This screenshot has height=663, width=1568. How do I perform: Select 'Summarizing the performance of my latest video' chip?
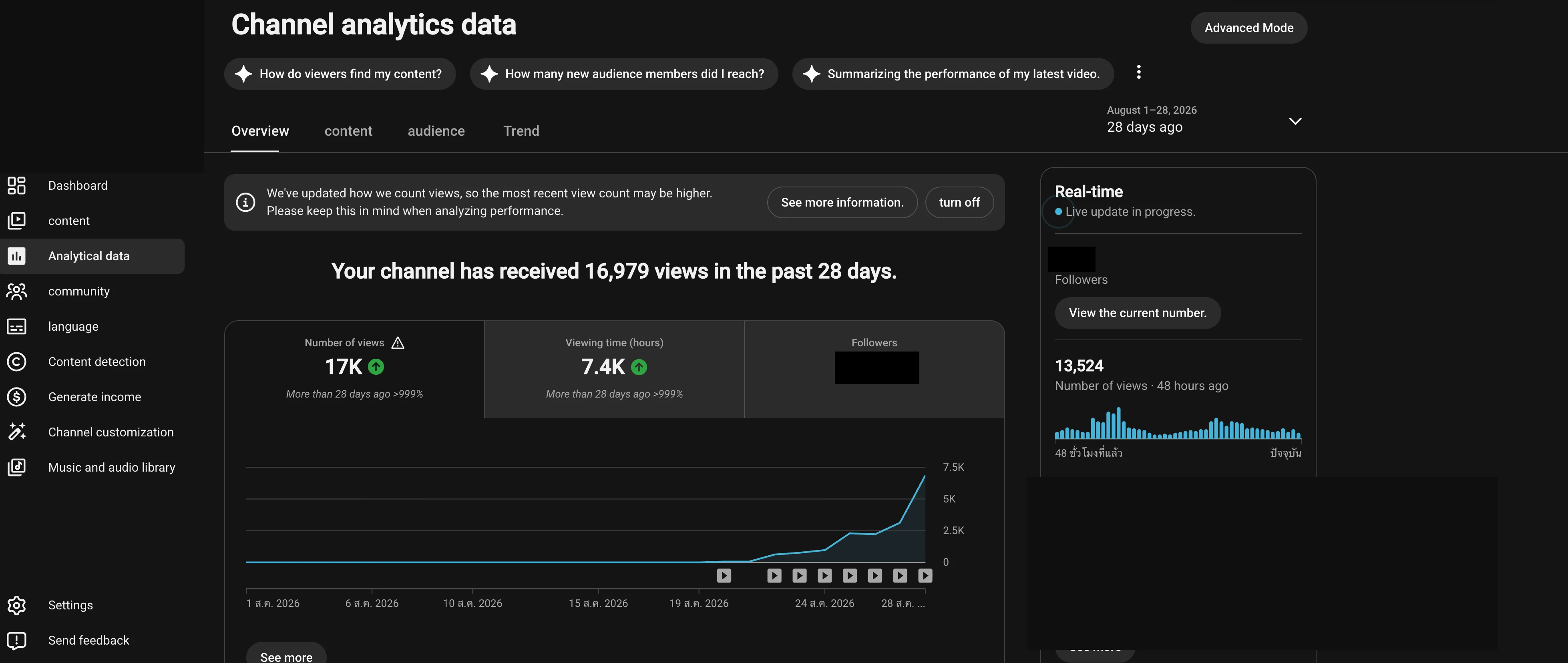pyautogui.click(x=953, y=74)
